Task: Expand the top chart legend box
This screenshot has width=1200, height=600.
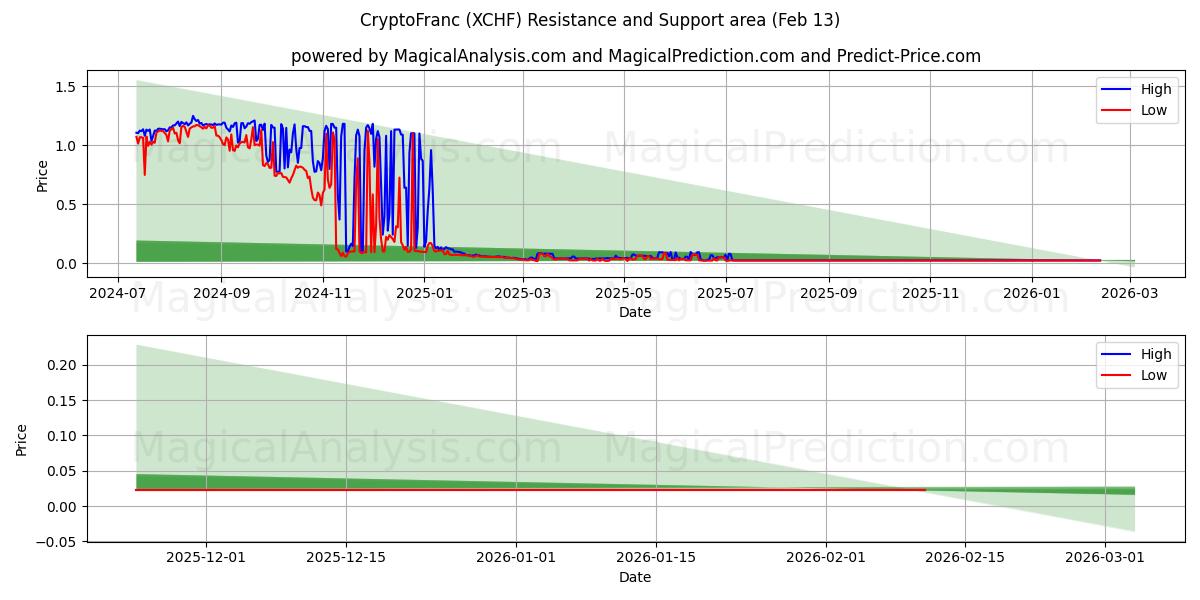Action: (x=1135, y=98)
